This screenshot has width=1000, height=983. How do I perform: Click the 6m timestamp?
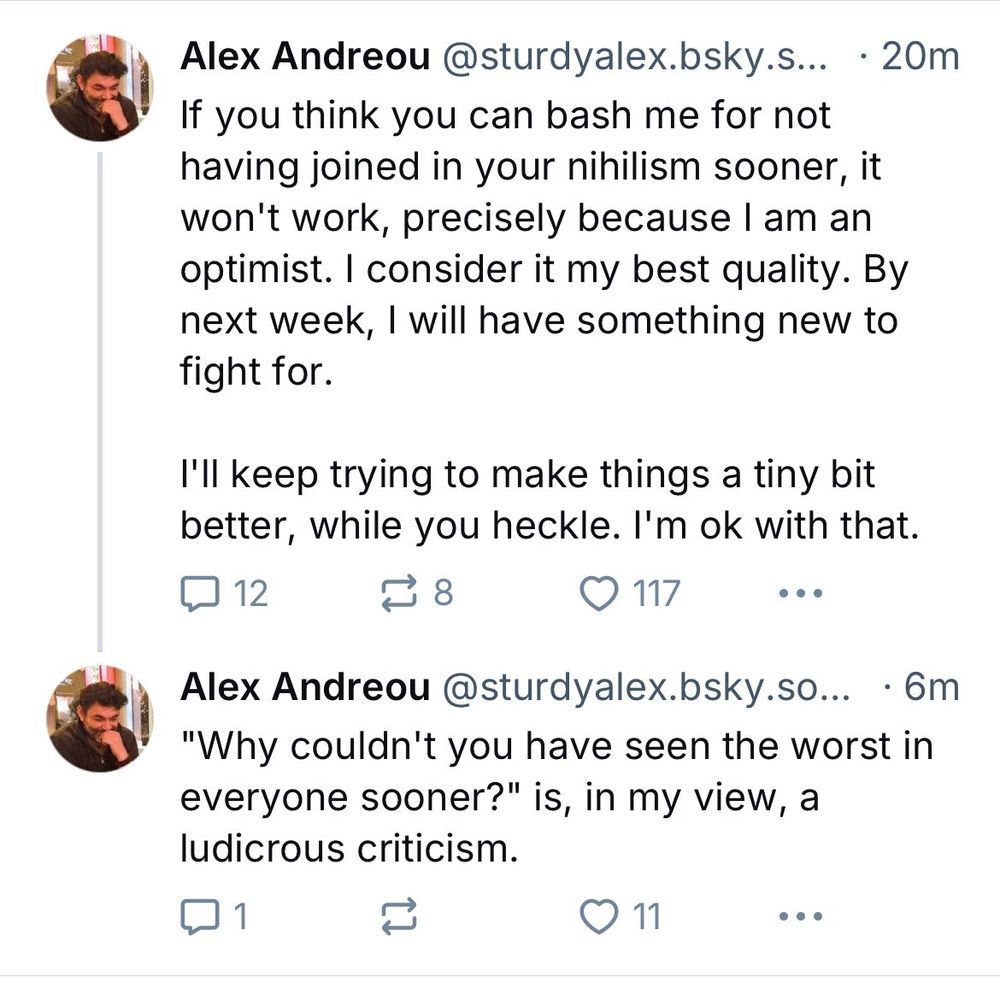(x=930, y=687)
